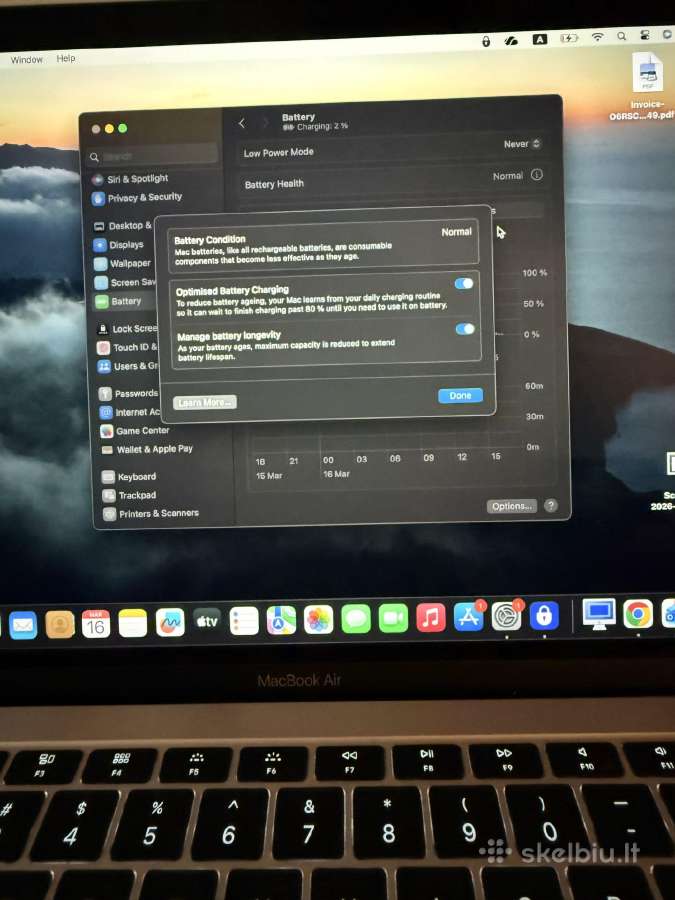
Task: Disable Manage battery longevity switch
Action: 465,329
